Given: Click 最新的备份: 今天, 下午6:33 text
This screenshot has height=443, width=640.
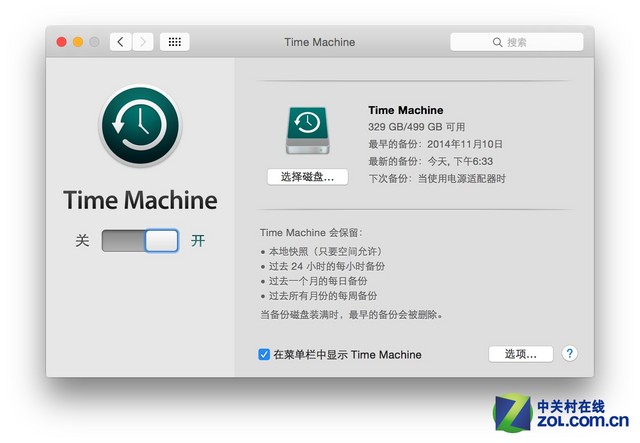Looking at the screenshot, I should click(431, 161).
